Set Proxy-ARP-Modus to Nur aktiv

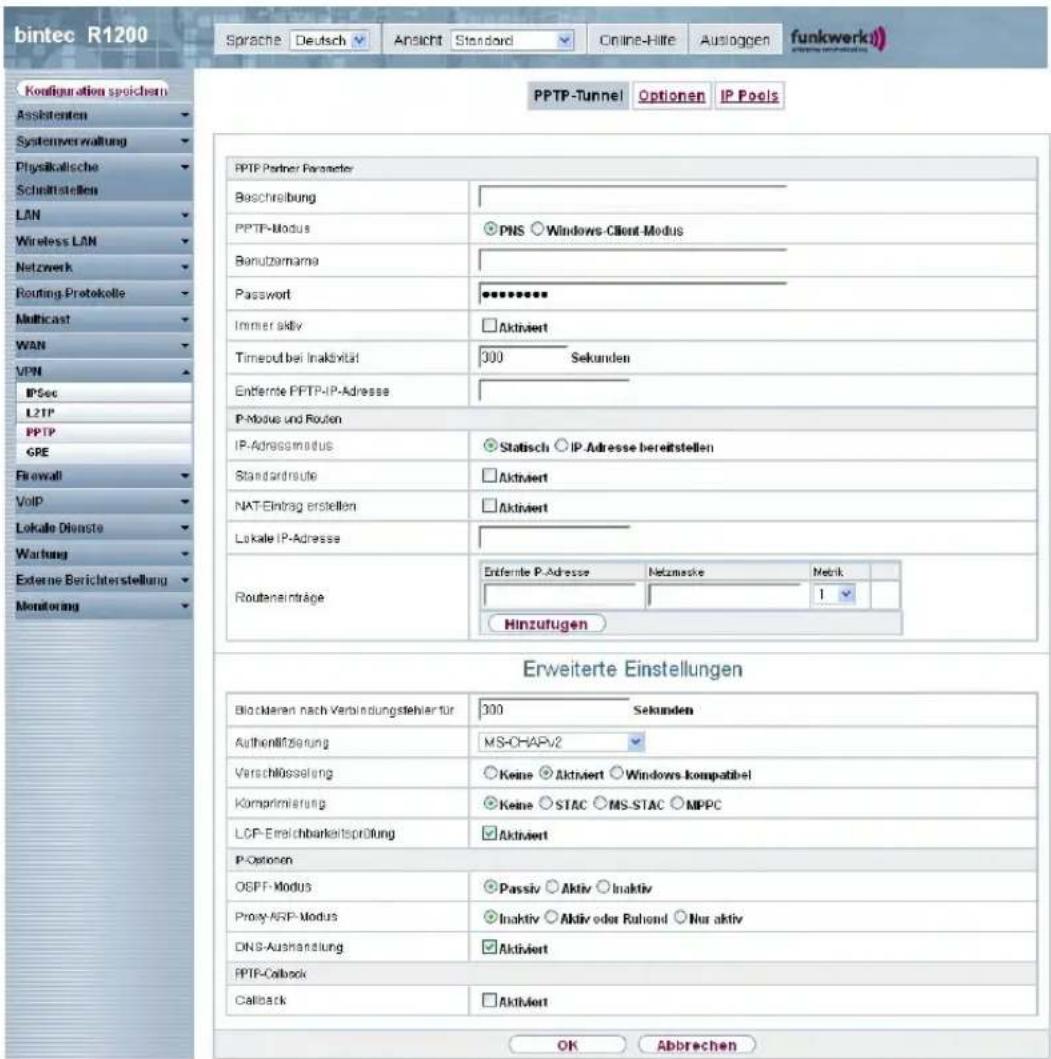pyautogui.click(x=680, y=917)
